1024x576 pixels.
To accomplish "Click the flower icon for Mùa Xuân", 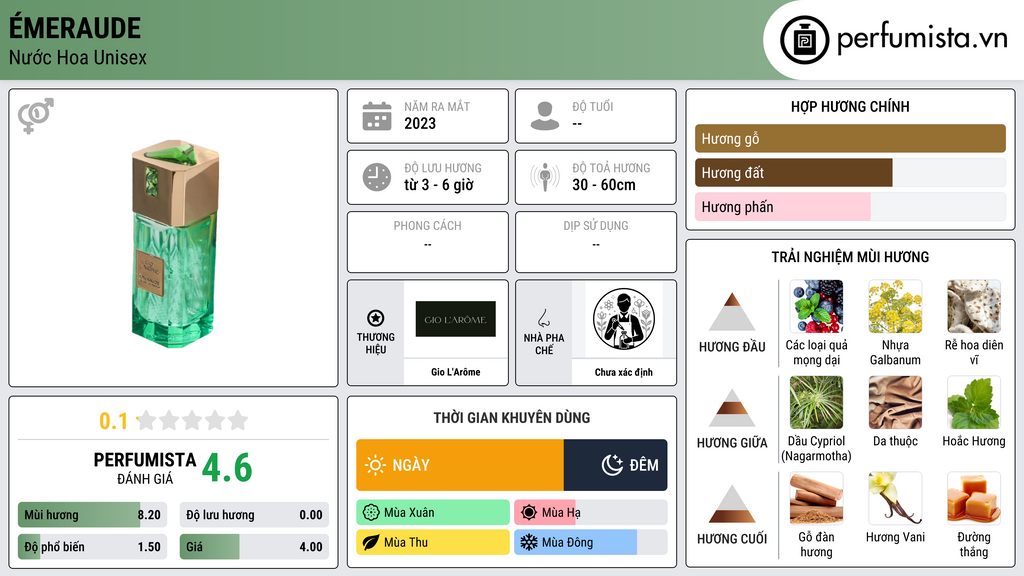I will click(371, 513).
